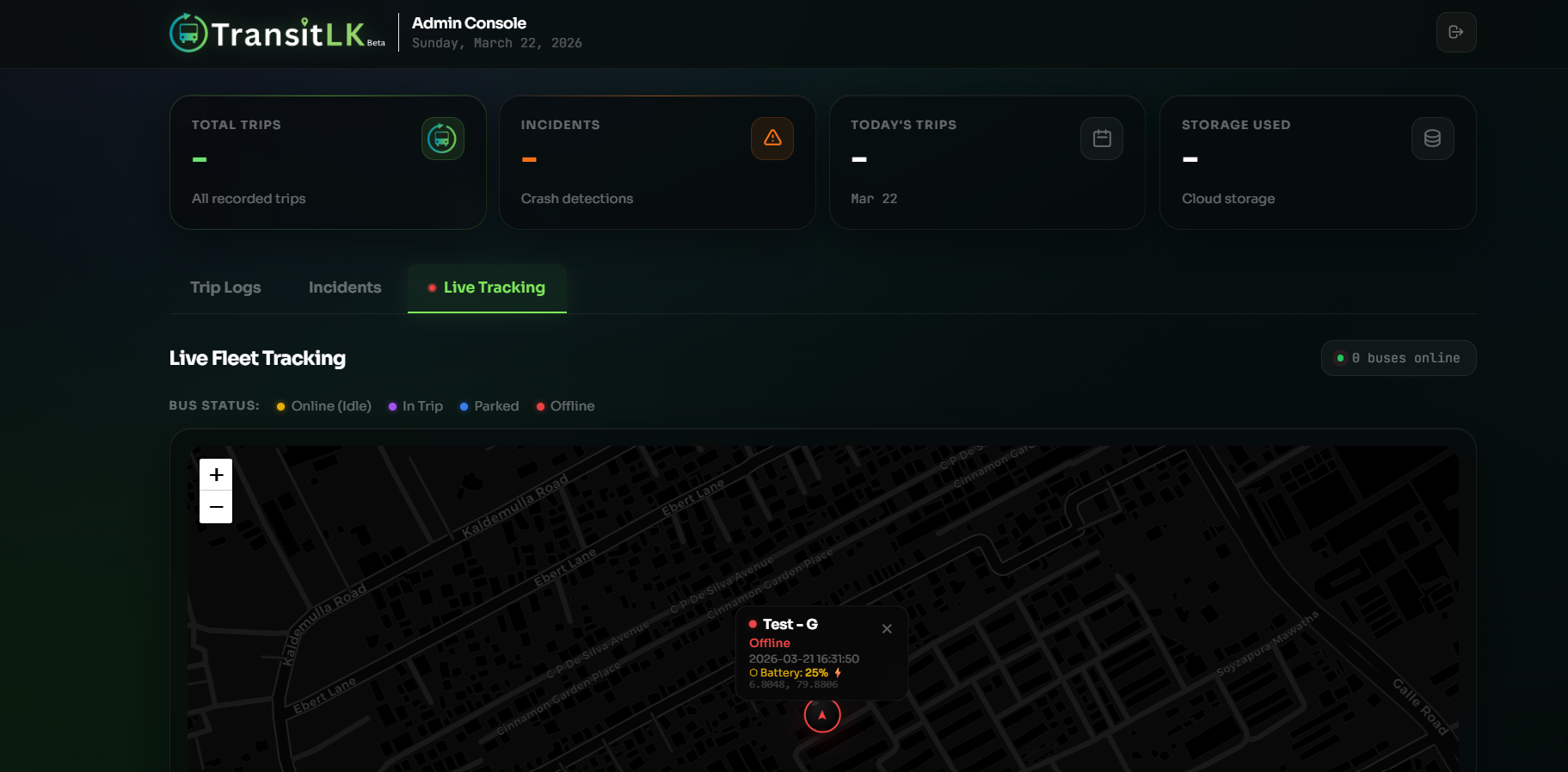
Task: Click the red bus direction marker on map
Action: (821, 715)
